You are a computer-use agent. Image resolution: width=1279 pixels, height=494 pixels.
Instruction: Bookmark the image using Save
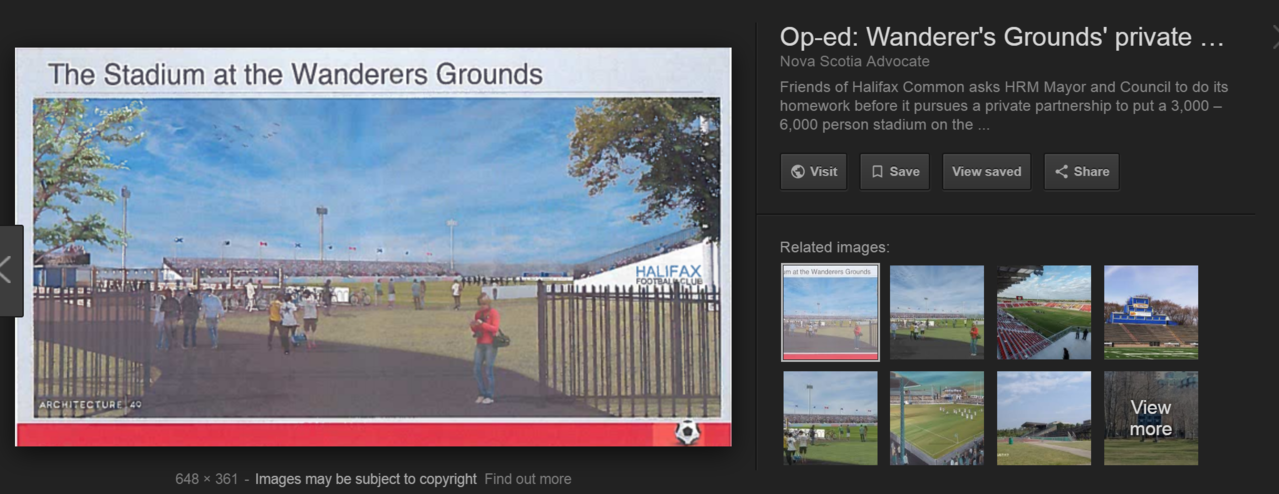click(895, 171)
